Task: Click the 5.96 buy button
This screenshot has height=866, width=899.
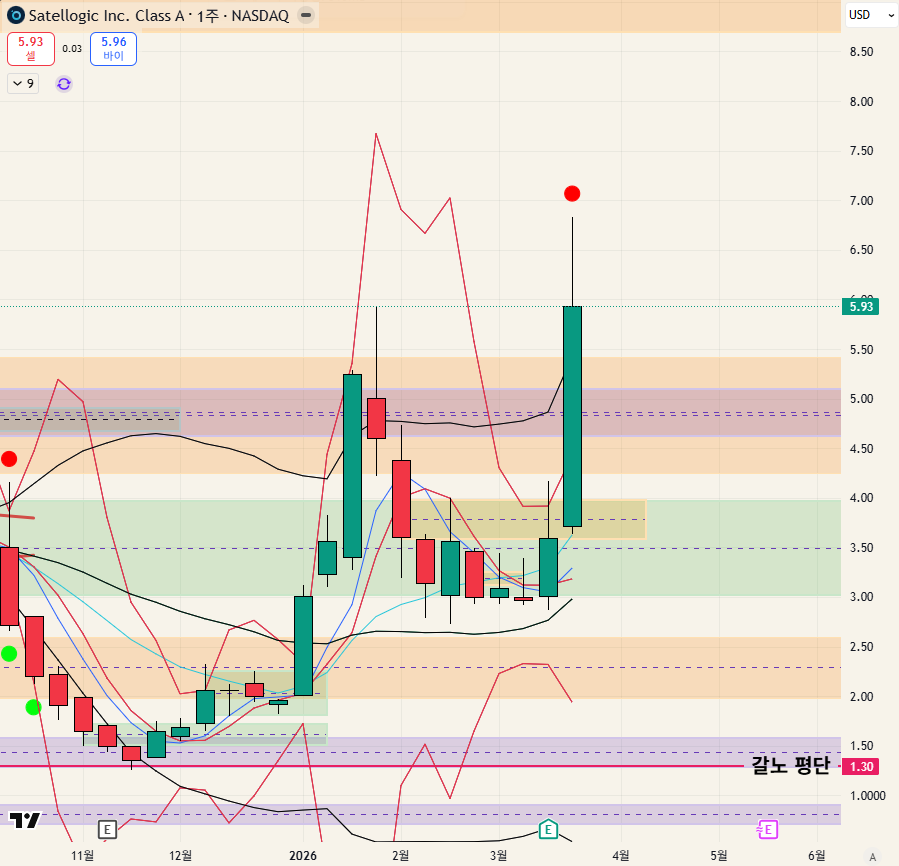Action: pyautogui.click(x=114, y=49)
